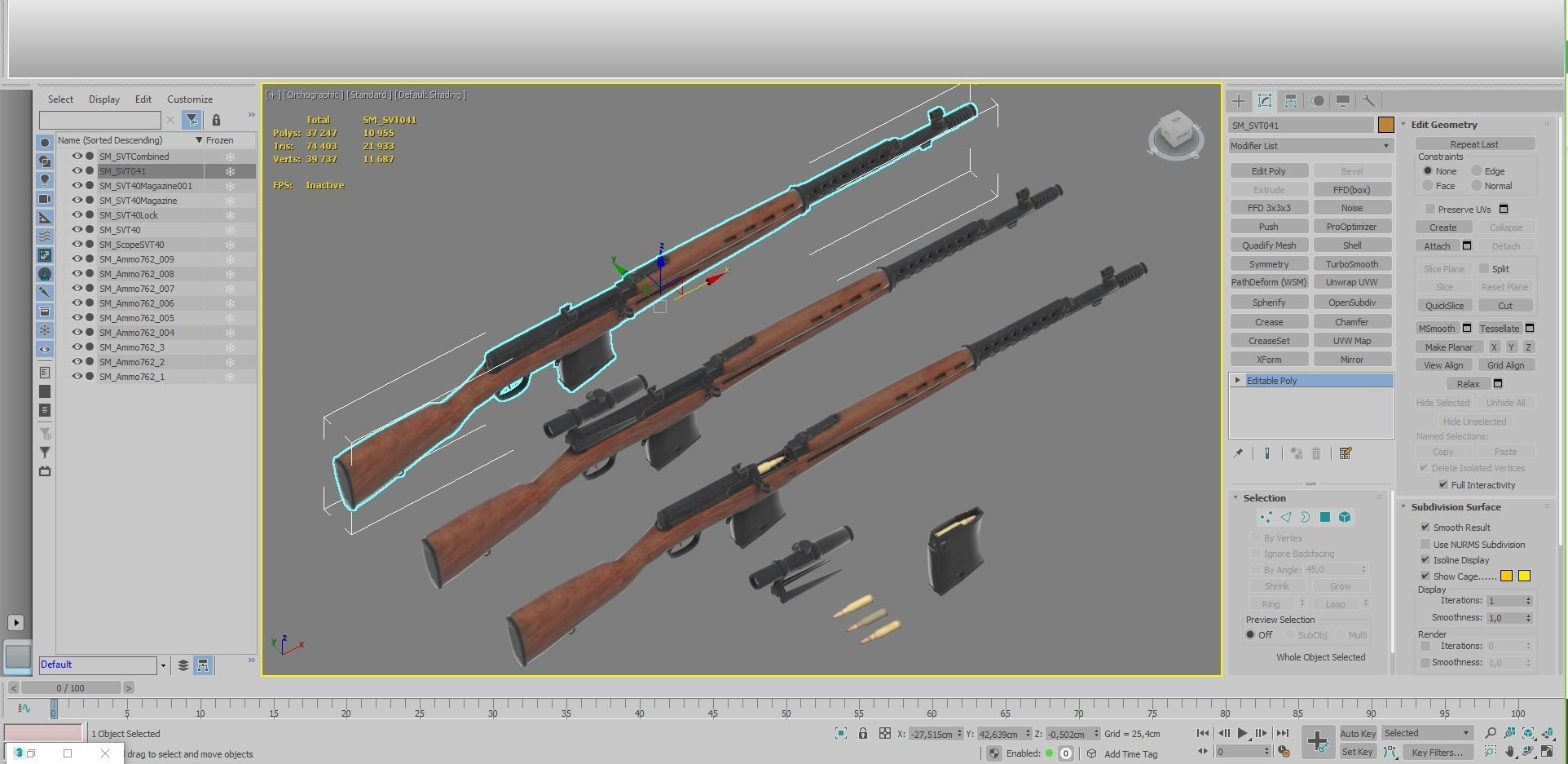The height and width of the screenshot is (764, 1568).
Task: Click Play Animation in the playback controls
Action: tap(1243, 732)
